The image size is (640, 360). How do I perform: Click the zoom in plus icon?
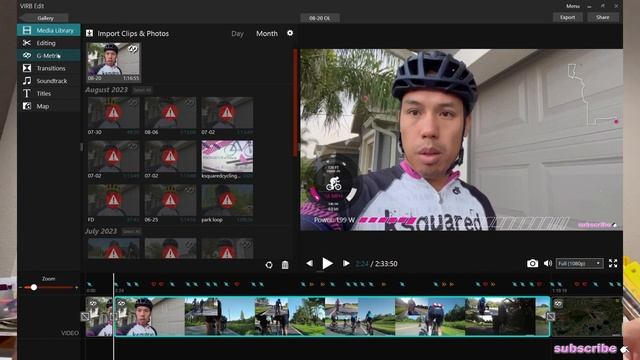[76, 287]
